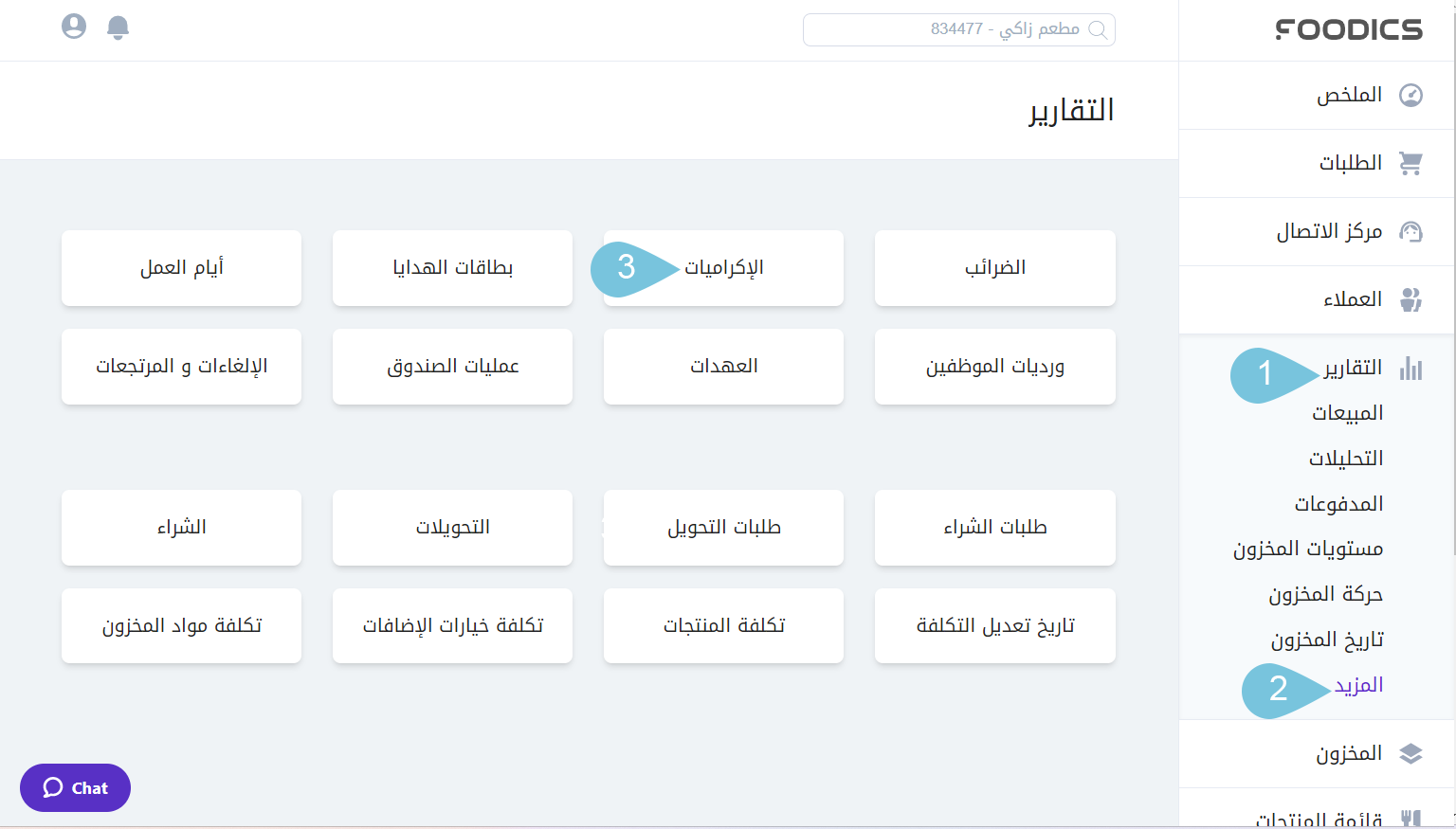The width and height of the screenshot is (1456, 829).
Task: Open the عمليات الصندوق report card
Action: point(453,367)
